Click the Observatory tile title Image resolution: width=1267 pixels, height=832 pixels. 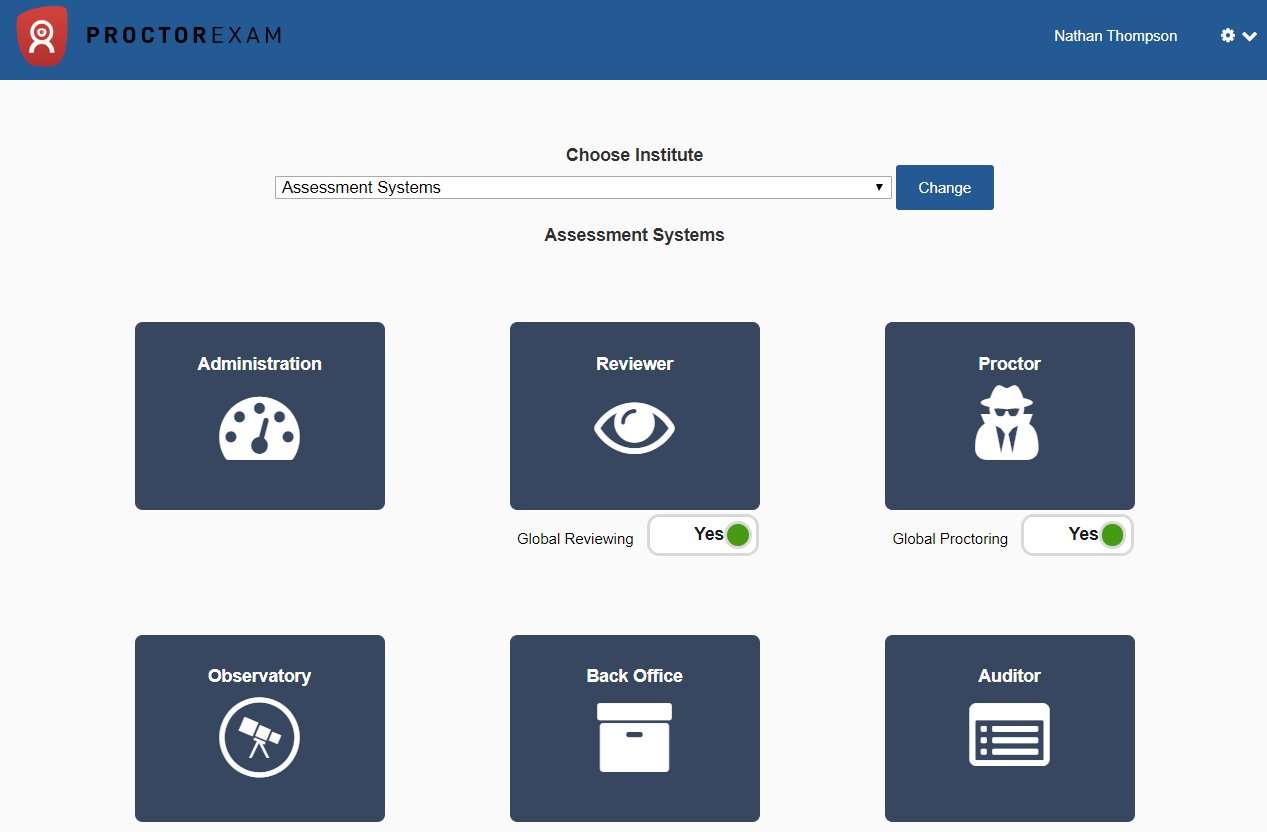click(260, 676)
